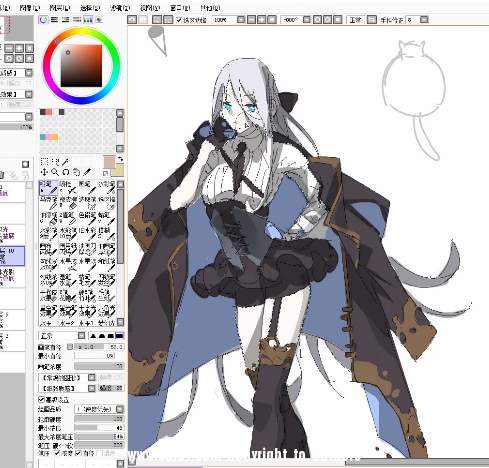The image size is (489, 468).
Task: Rotate view counterclockwise in navigator
Action: [9, 59]
